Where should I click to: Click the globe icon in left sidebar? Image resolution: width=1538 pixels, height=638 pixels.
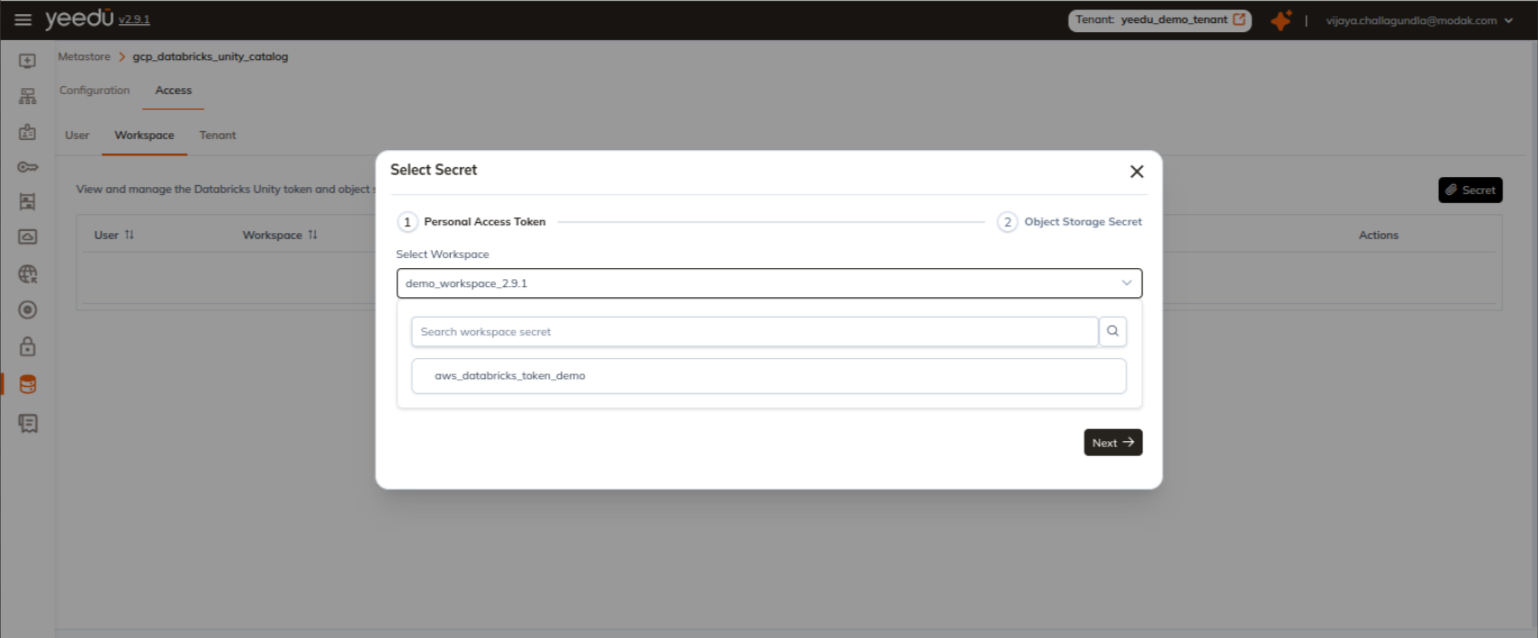[x=28, y=274]
